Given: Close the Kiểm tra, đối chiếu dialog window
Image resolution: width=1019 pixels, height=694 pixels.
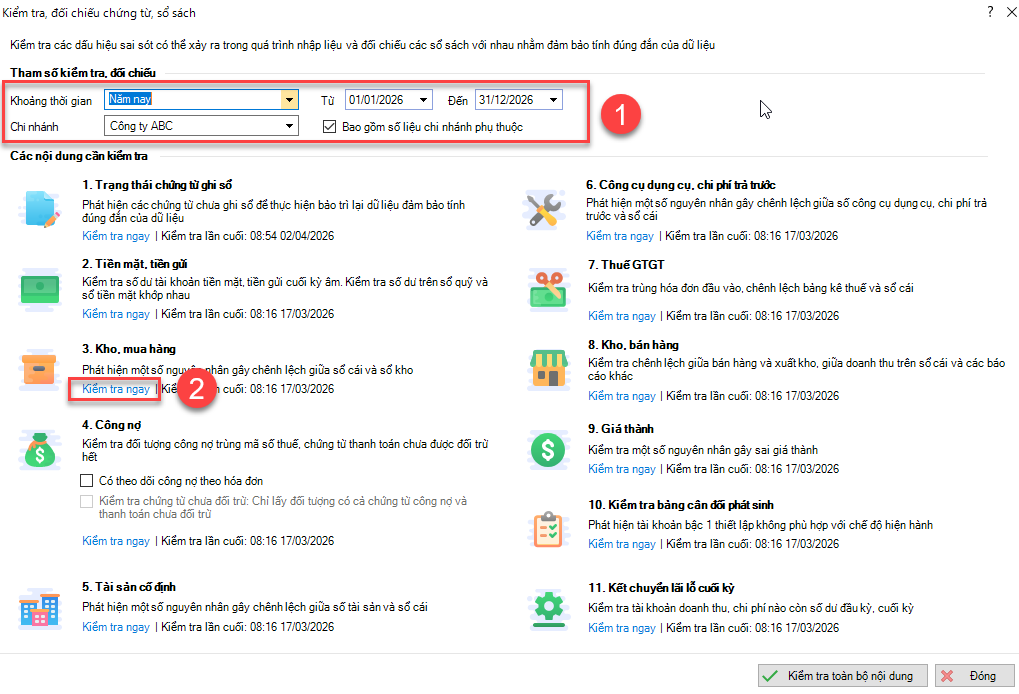Looking at the screenshot, I should (1011, 12).
